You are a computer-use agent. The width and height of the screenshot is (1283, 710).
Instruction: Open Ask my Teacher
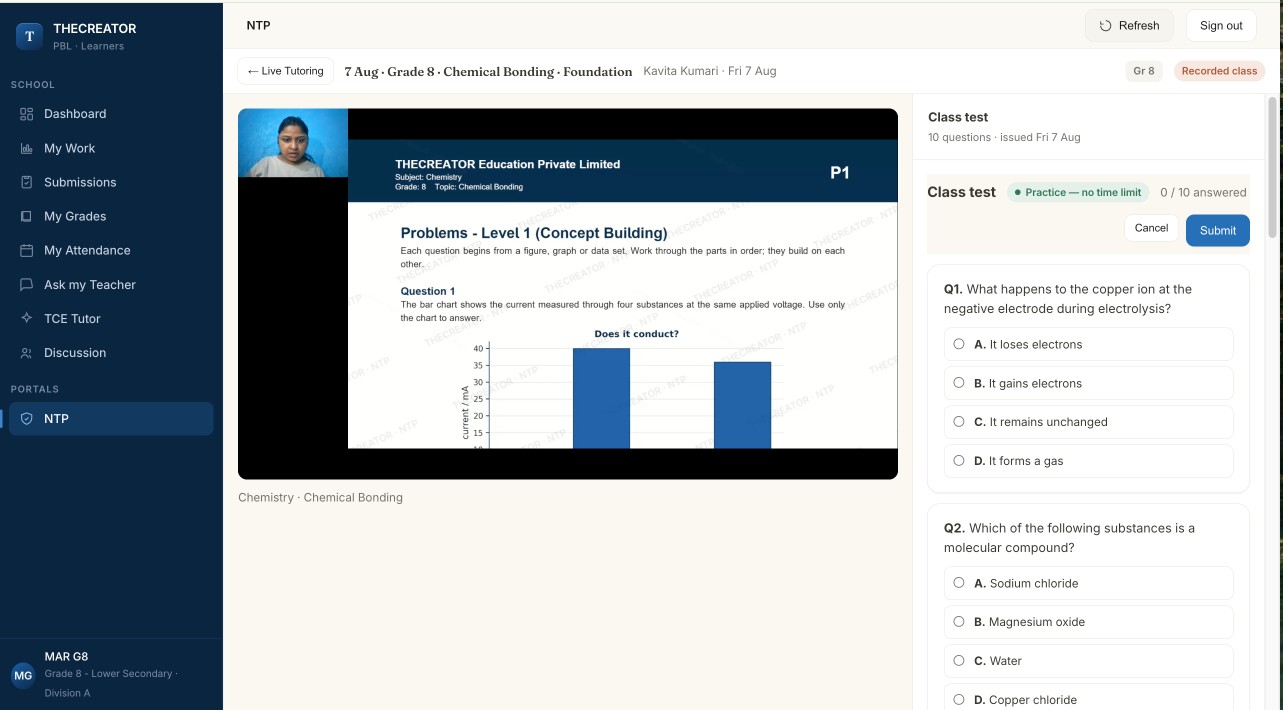click(111, 285)
